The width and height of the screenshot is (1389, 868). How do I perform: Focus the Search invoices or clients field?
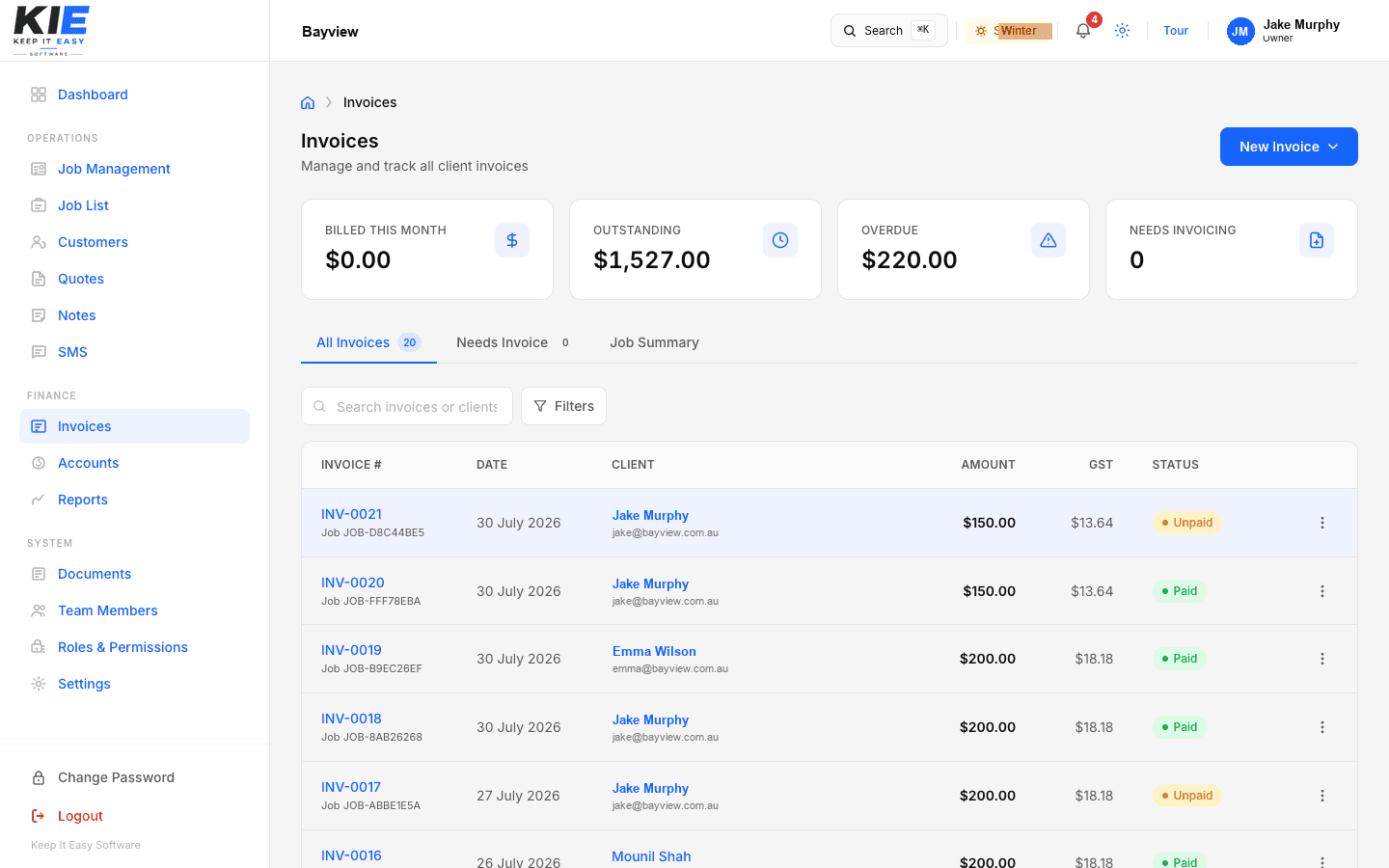(x=407, y=406)
